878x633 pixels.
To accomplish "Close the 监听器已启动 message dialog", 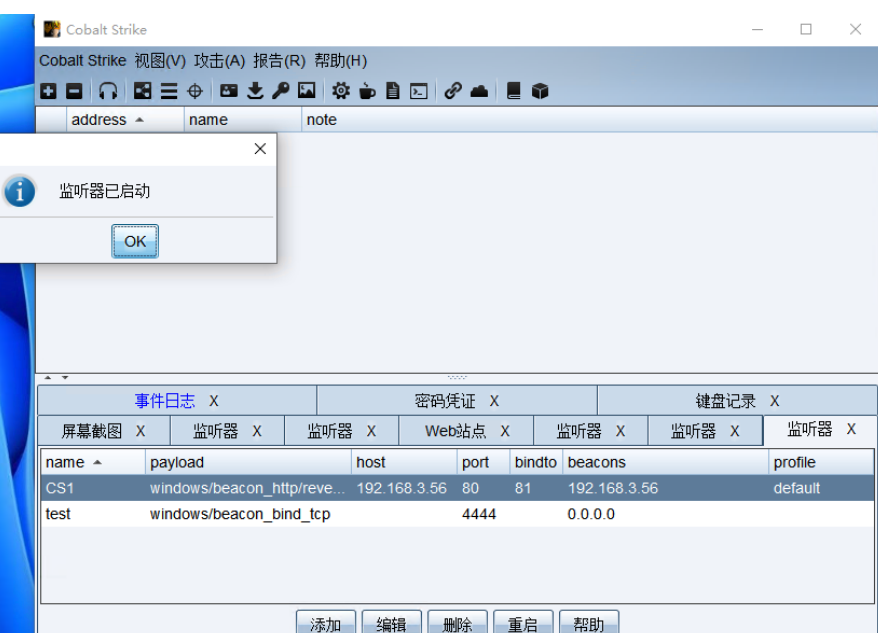I will (260, 148).
